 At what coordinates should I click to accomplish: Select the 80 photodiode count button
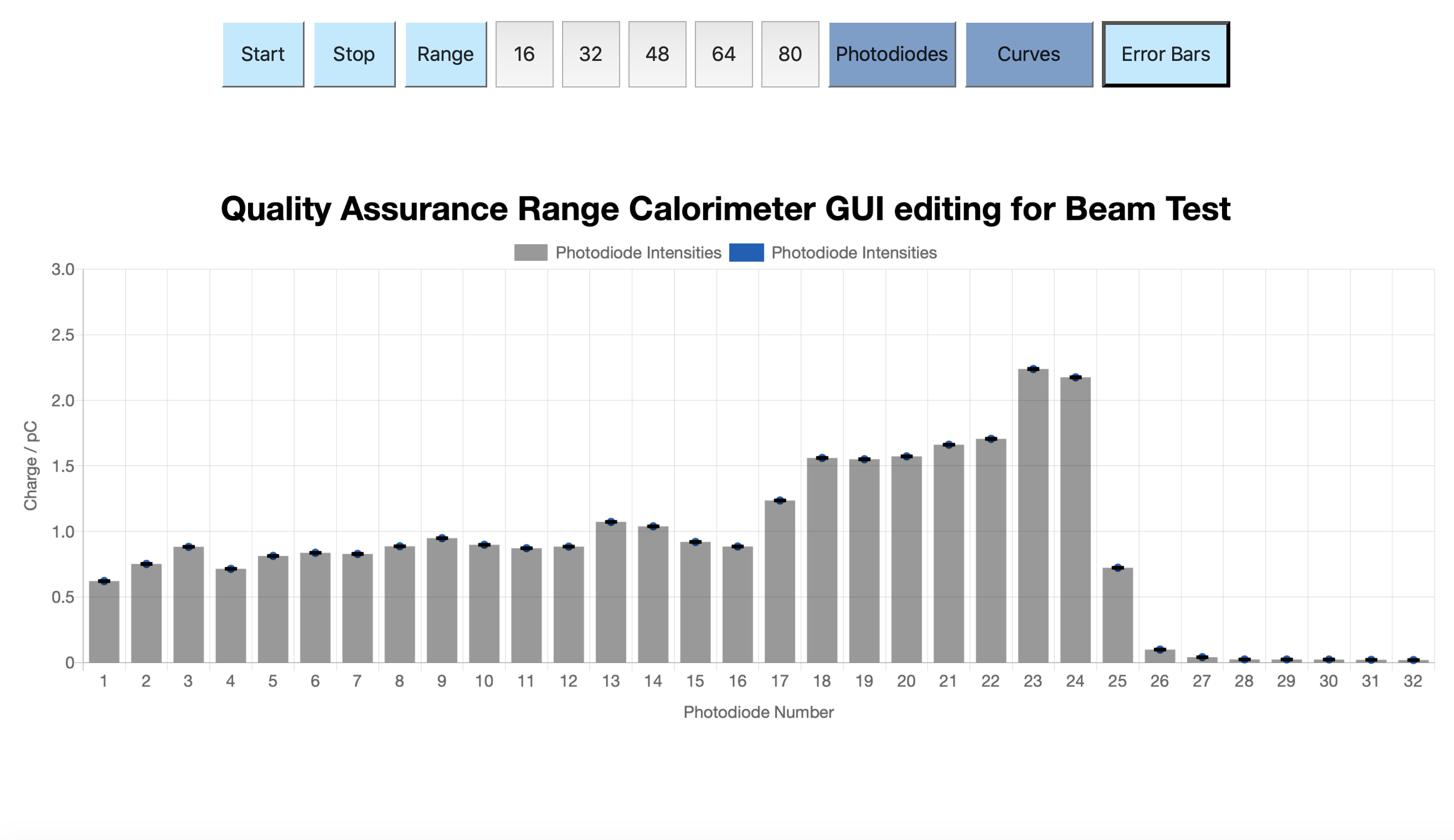789,54
